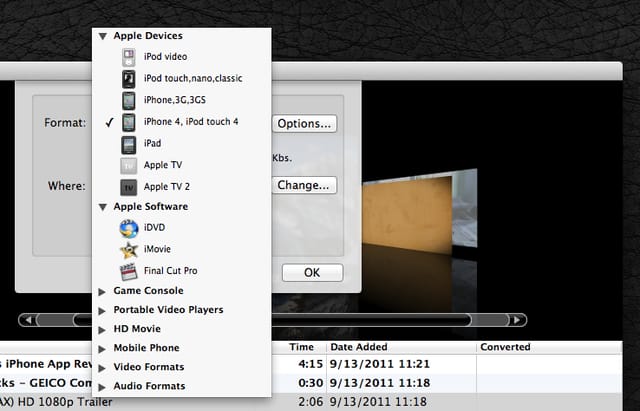Expand the Portable Video Players category
This screenshot has width=640, height=411.
pyautogui.click(x=102, y=311)
